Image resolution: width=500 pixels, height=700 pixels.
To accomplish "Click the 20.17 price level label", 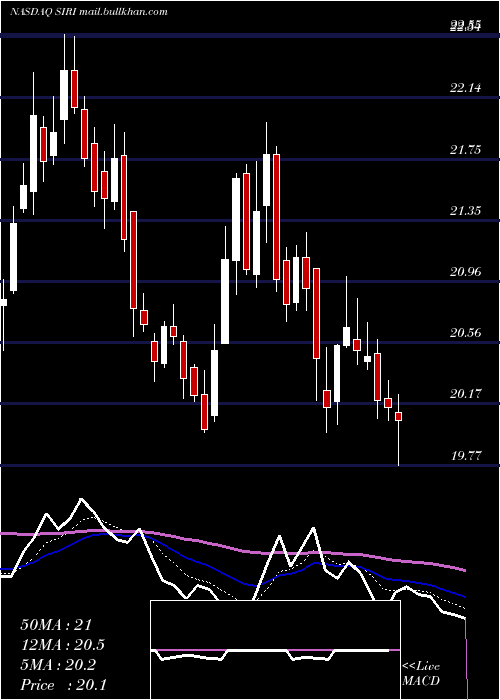I will pyautogui.click(x=466, y=394).
